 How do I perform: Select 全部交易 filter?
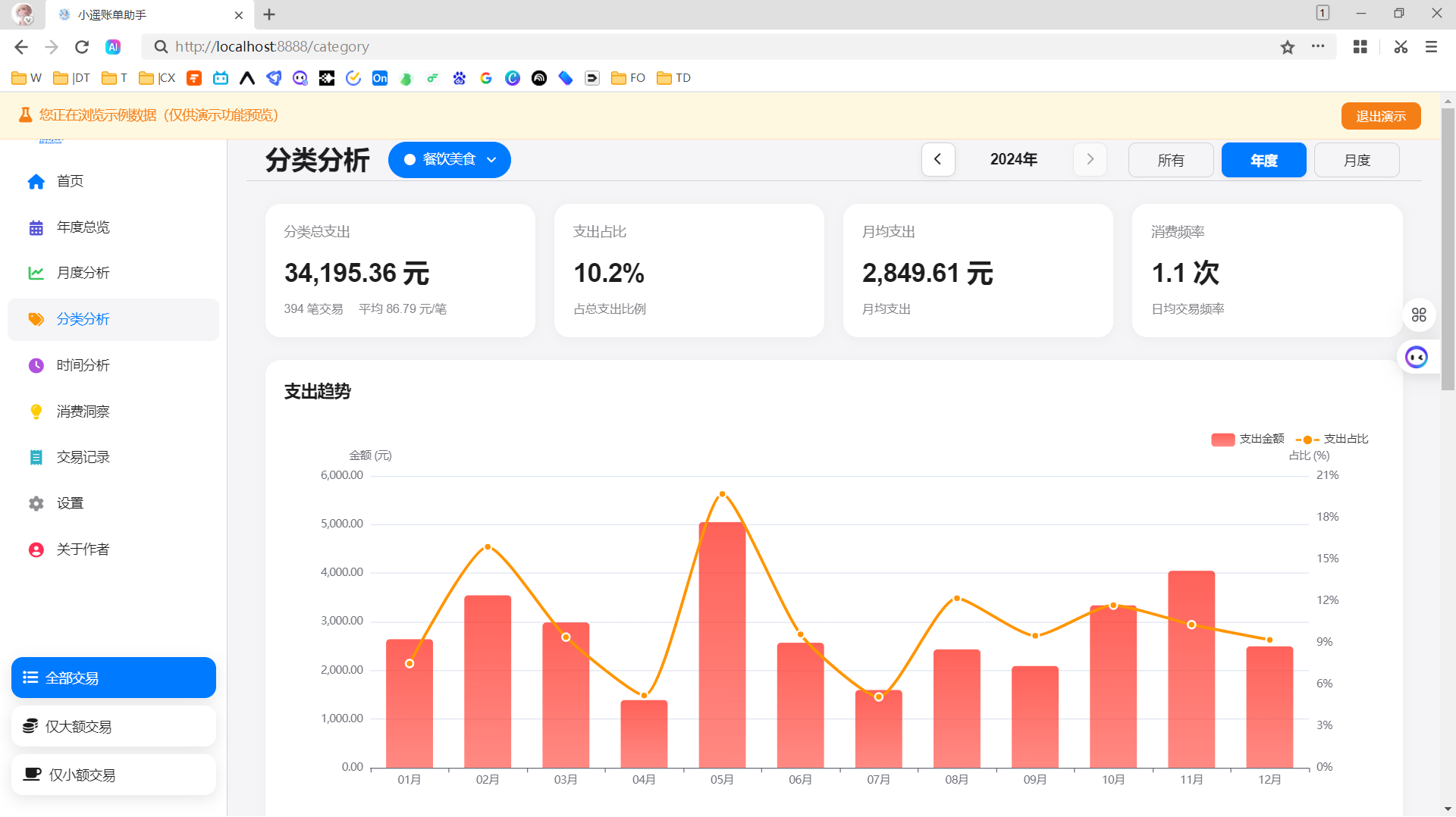114,678
